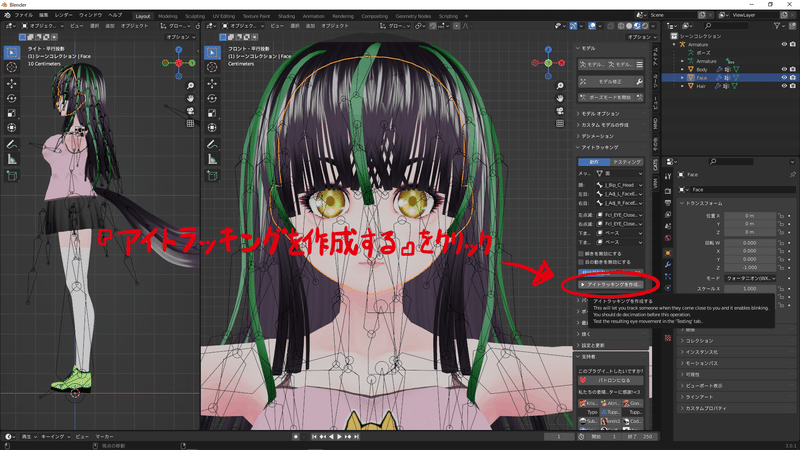Select the Move tool in front viewport
This screenshot has height=450, width=800.
coord(212,83)
